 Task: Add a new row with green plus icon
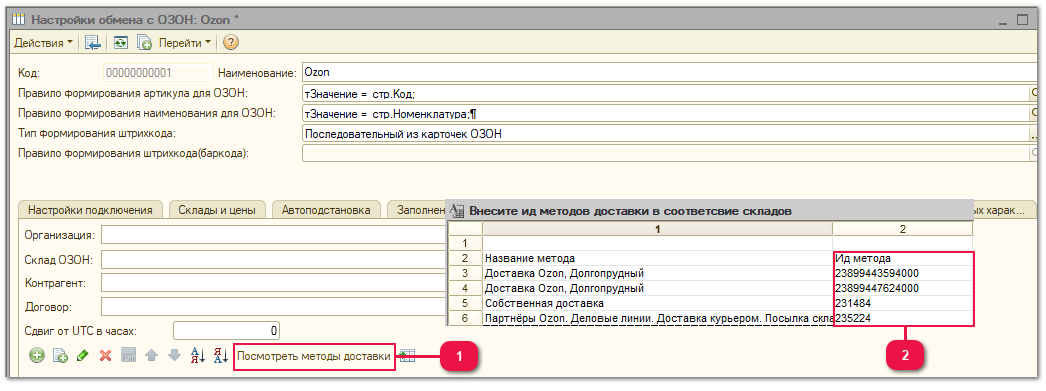[37, 356]
